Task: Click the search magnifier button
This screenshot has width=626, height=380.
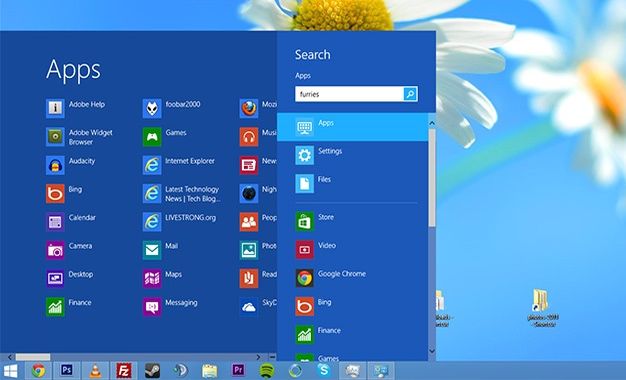Action: pyautogui.click(x=410, y=94)
